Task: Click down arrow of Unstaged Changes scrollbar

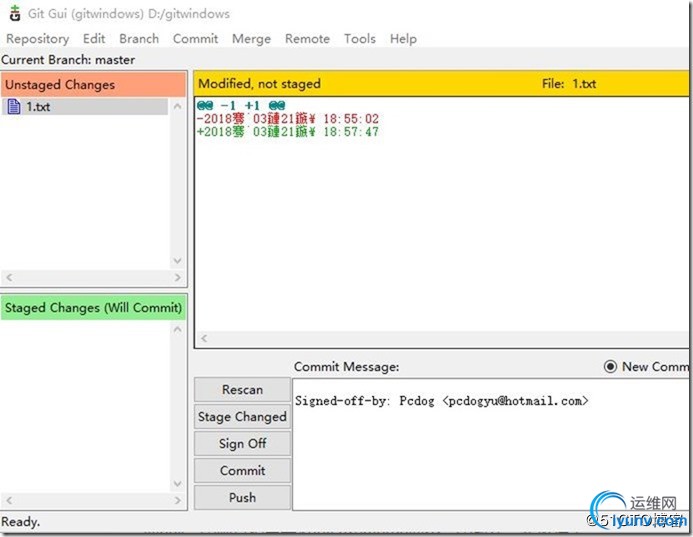Action: 177,261
